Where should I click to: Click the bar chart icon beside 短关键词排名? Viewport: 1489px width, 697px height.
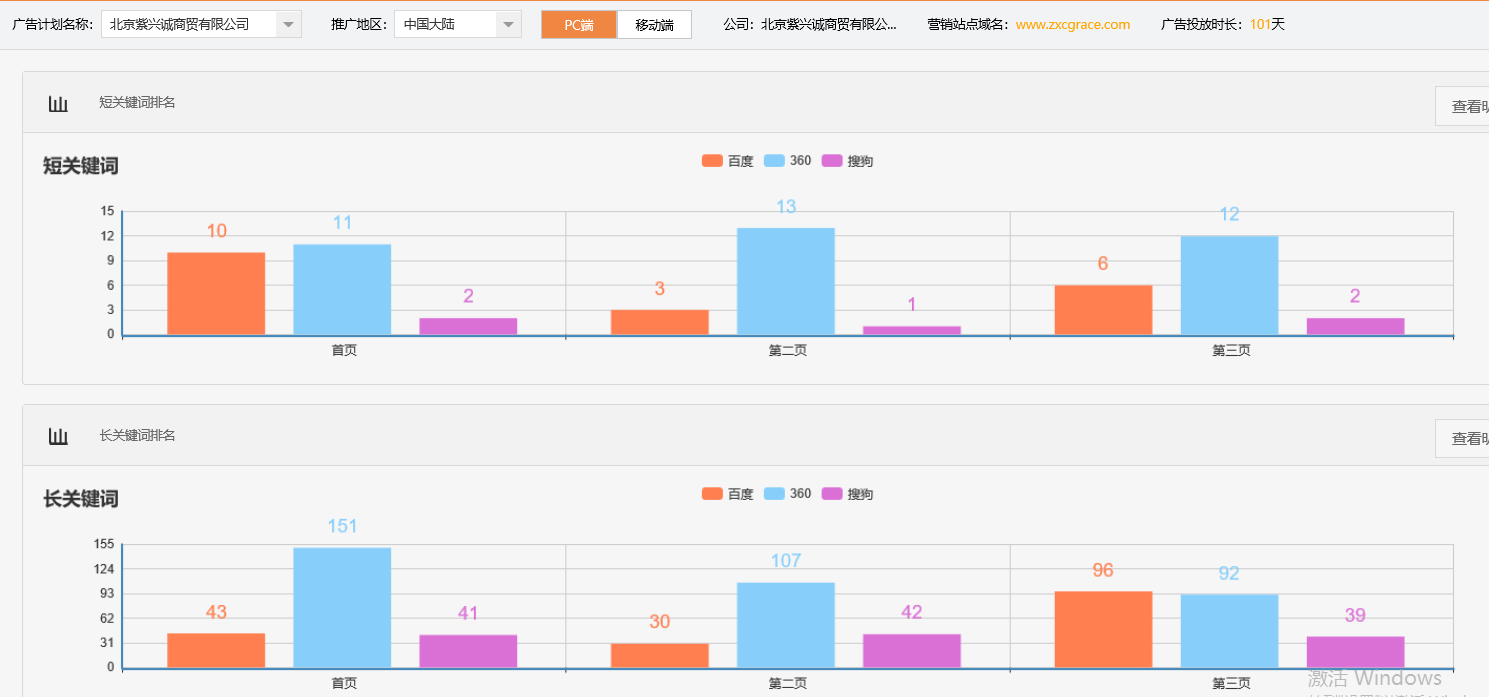point(57,101)
